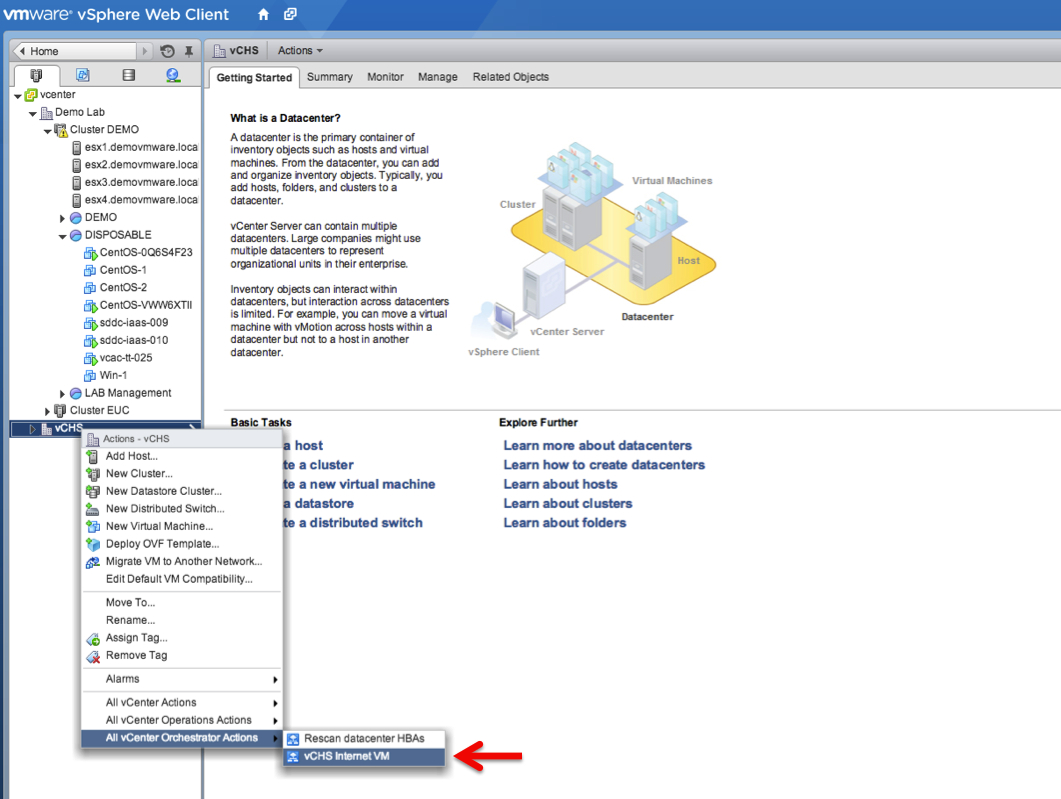The image size is (1061, 799).
Task: Collapse the Demo Lab datacenter node
Action: 32,114
